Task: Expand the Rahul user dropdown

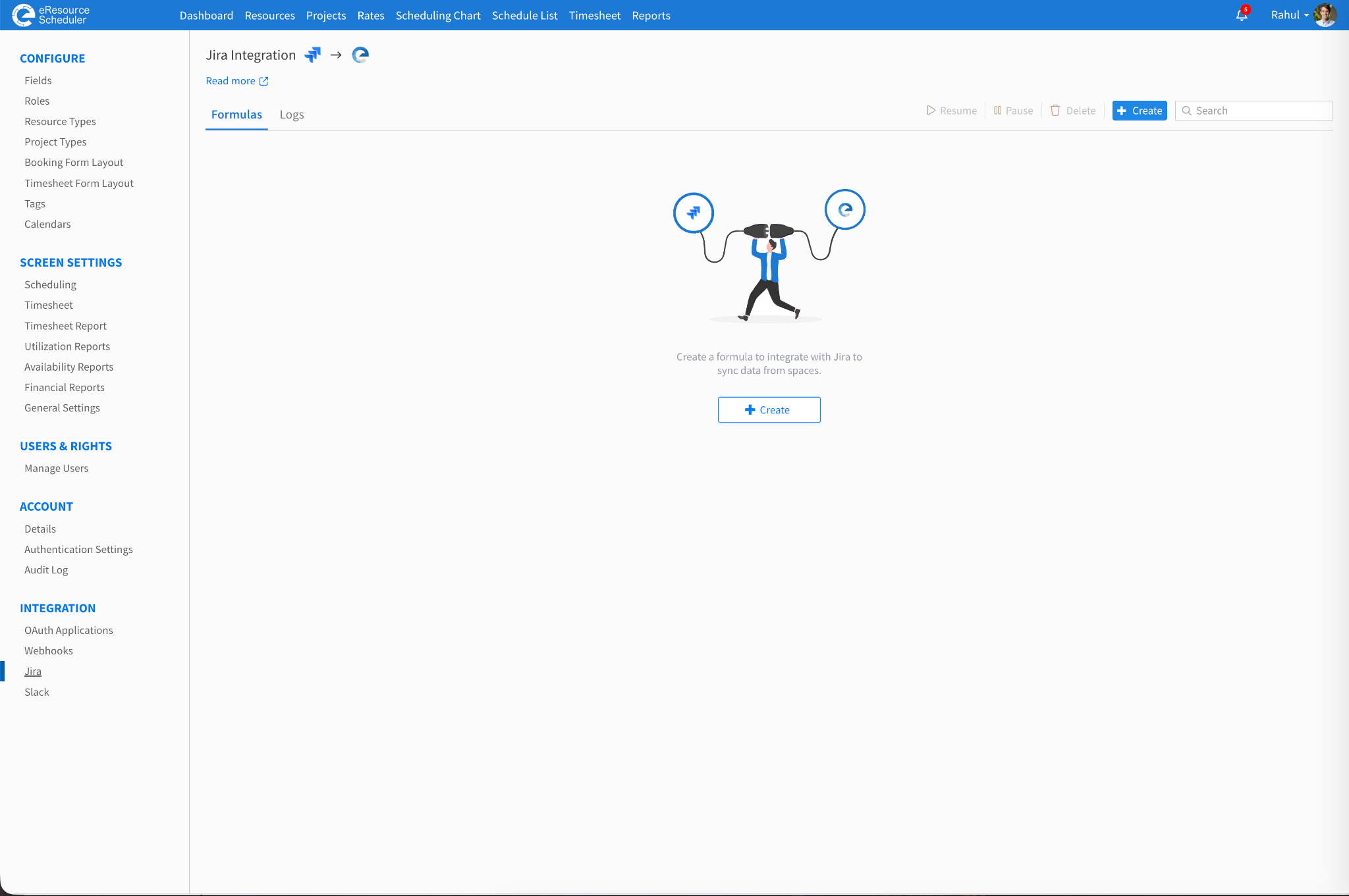Action: [x=1290, y=15]
